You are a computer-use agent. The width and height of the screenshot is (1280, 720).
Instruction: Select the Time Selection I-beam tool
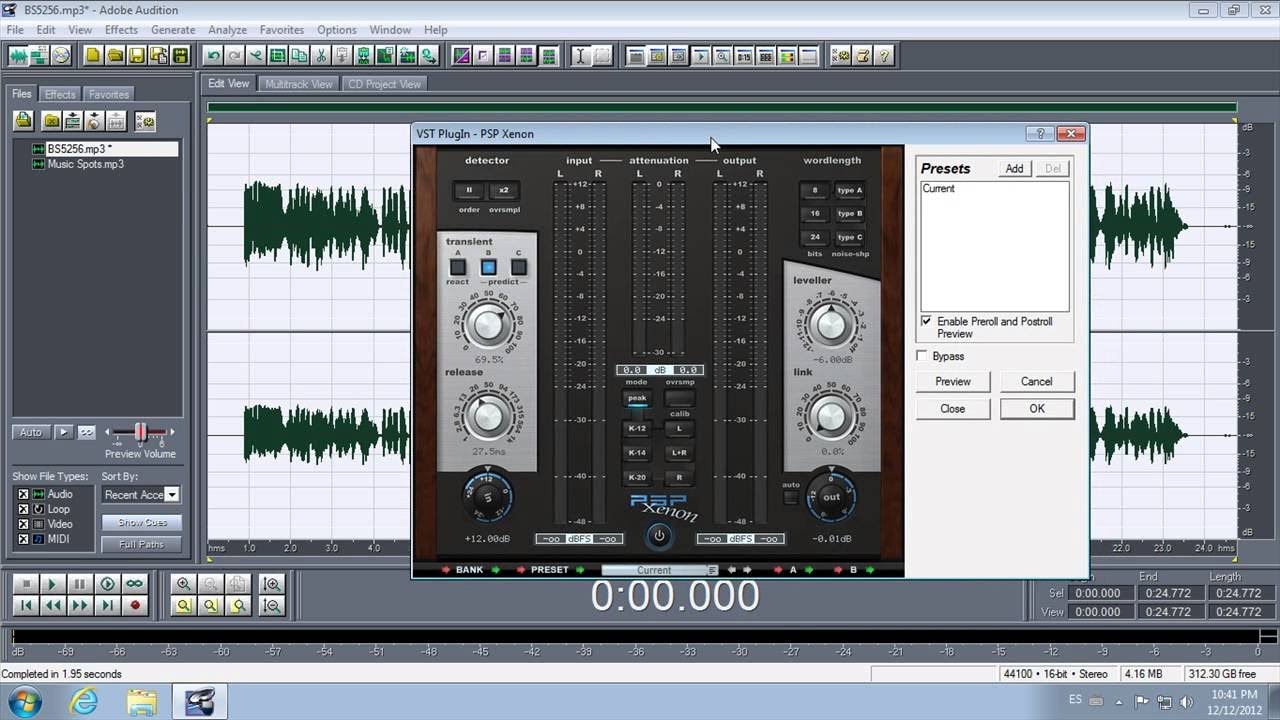580,56
